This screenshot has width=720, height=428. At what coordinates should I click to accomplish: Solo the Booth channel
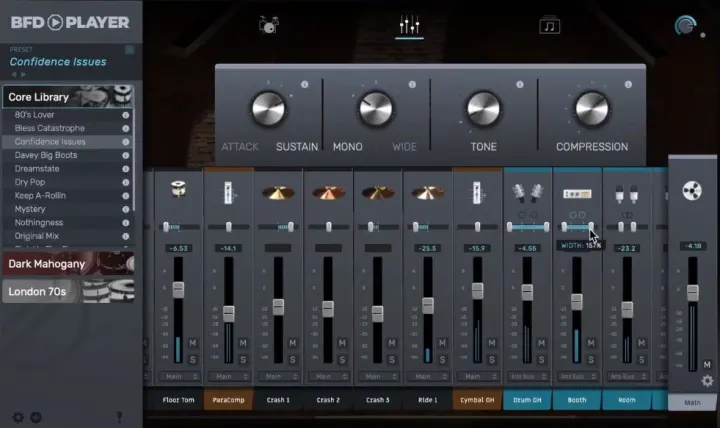coord(591,360)
